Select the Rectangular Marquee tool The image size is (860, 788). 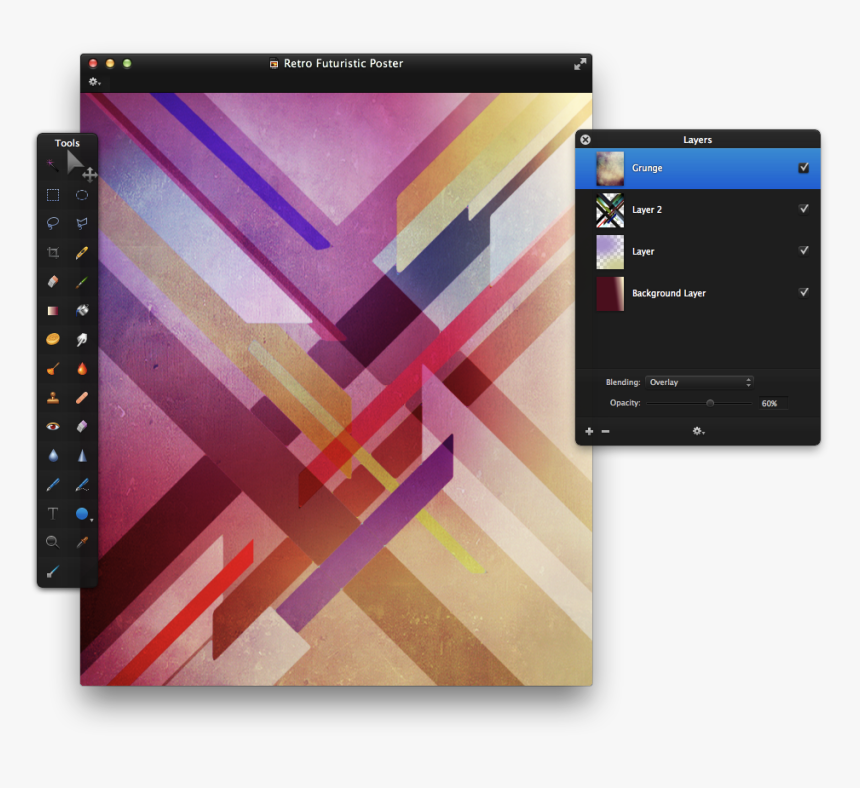pos(53,195)
